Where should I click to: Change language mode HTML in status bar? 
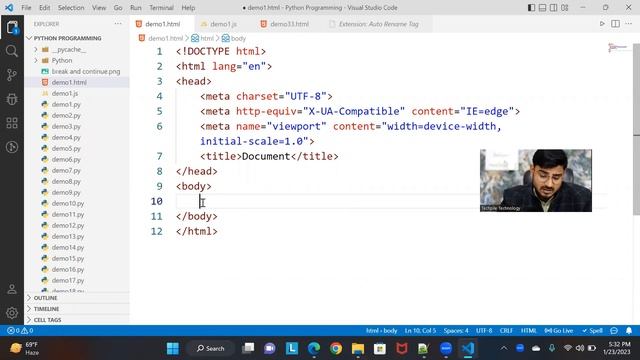[529, 331]
